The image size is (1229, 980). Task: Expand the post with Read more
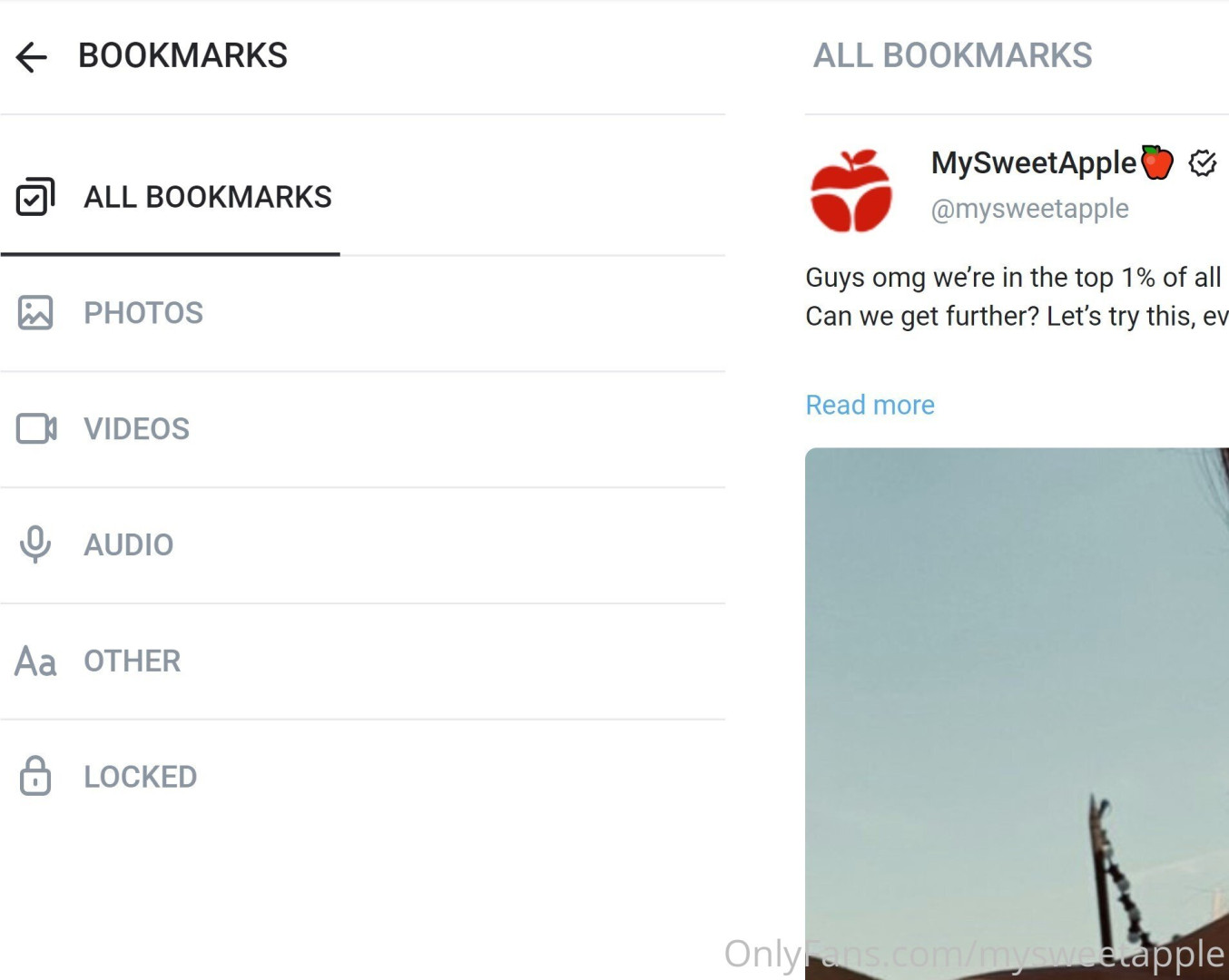pos(870,405)
